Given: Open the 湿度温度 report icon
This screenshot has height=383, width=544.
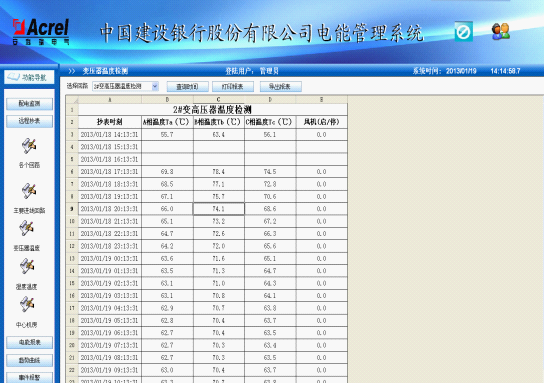Looking at the screenshot, I should [x=27, y=267].
